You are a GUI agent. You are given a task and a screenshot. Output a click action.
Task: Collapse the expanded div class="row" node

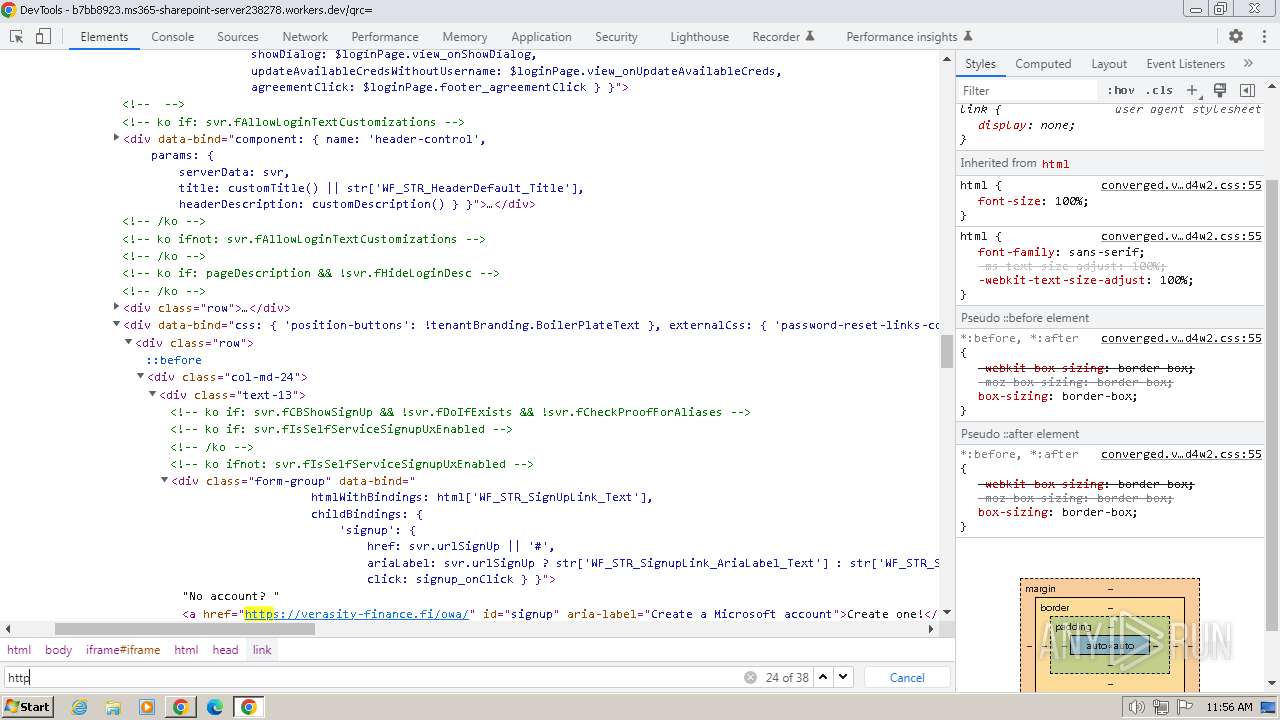click(128, 342)
